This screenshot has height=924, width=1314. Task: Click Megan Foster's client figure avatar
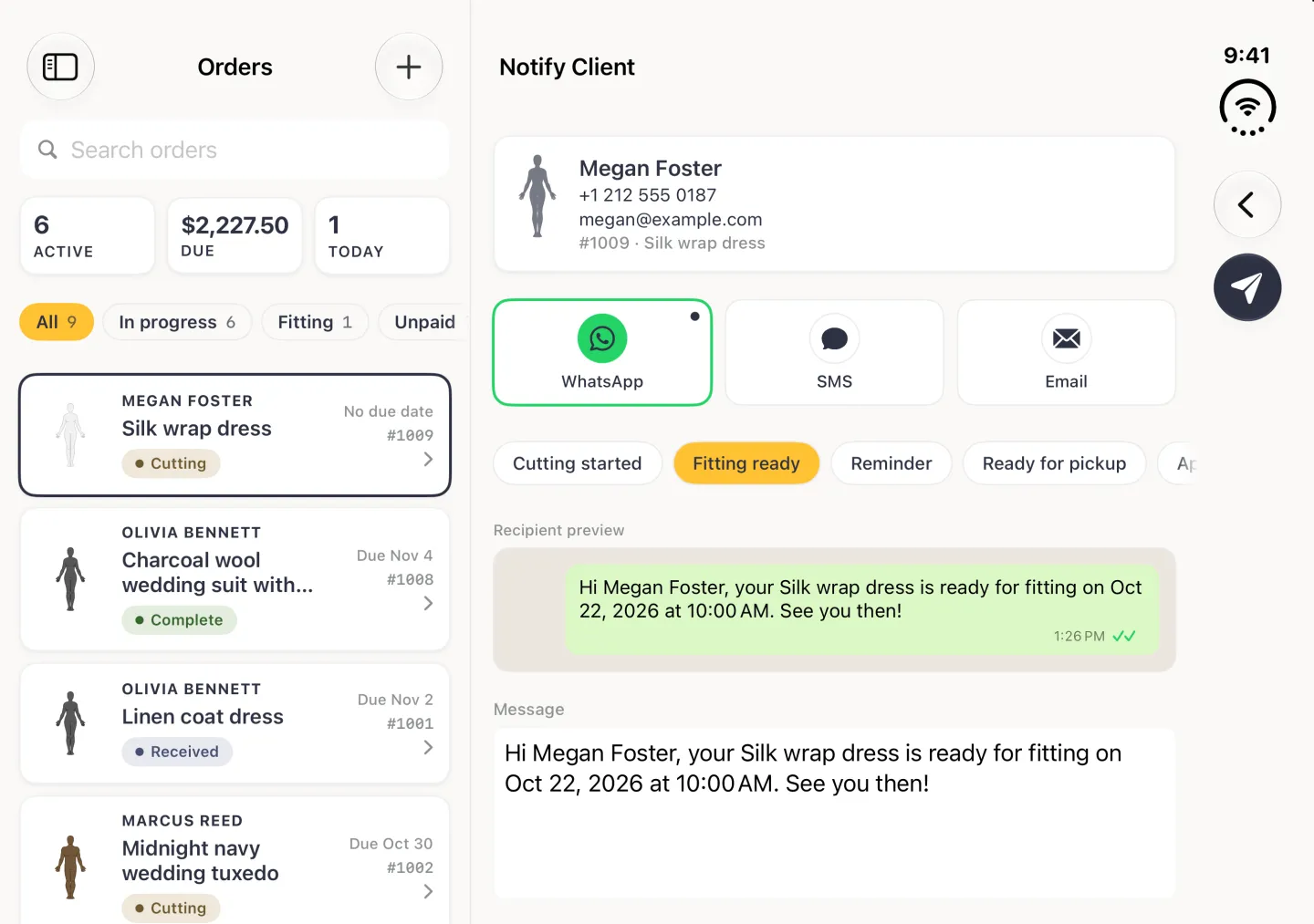[x=537, y=196]
